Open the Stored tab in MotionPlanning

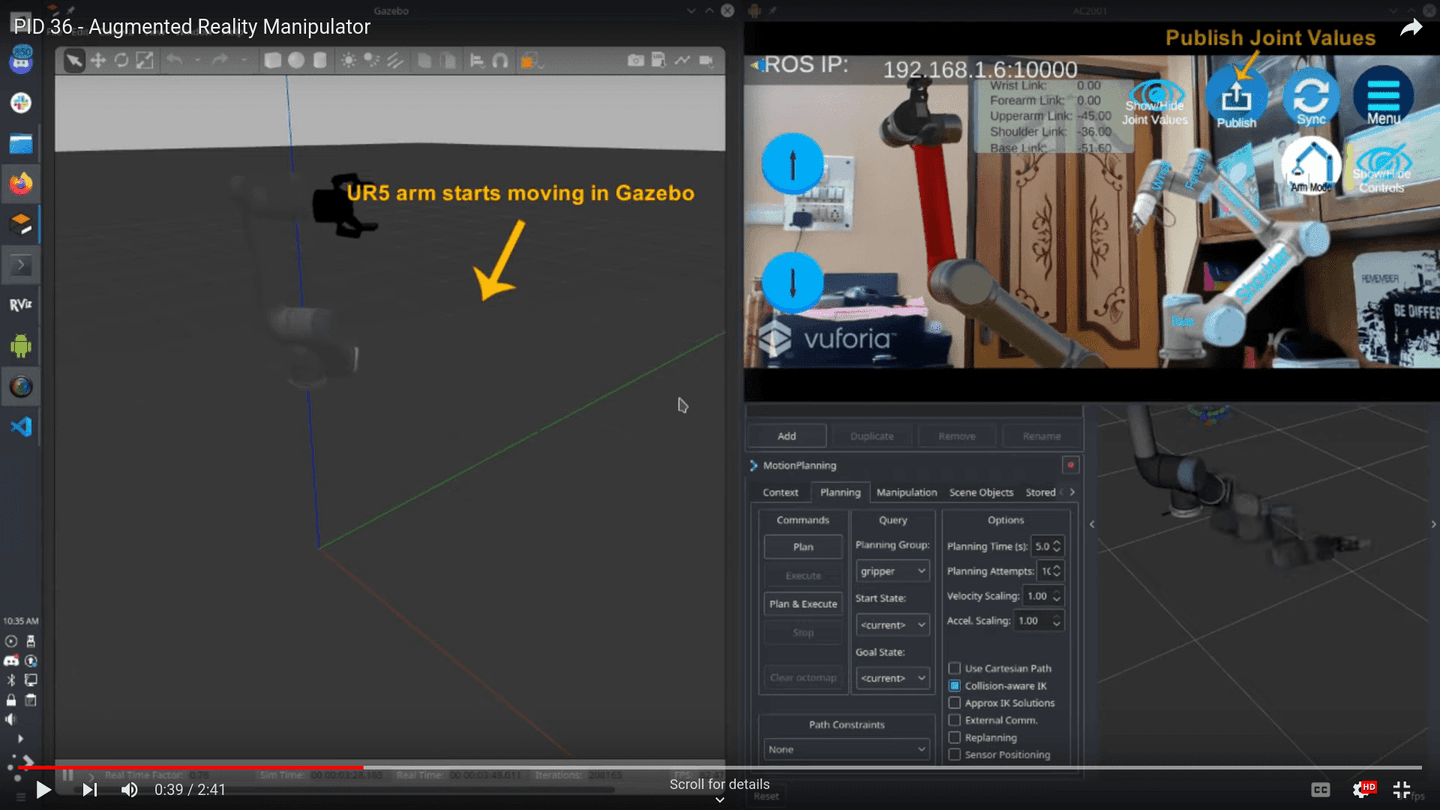tap(1041, 492)
